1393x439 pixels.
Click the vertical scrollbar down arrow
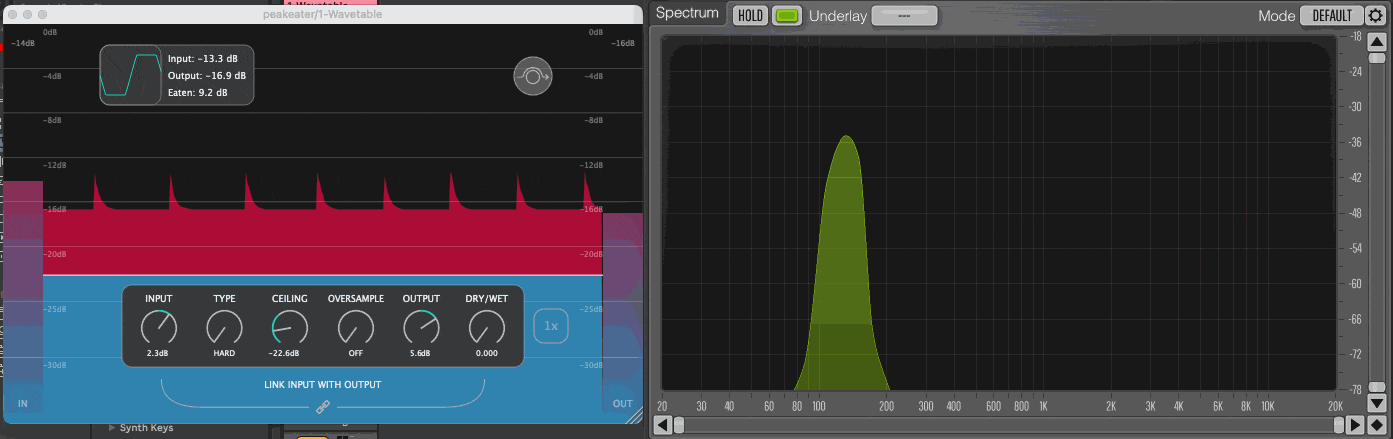tap(1378, 404)
